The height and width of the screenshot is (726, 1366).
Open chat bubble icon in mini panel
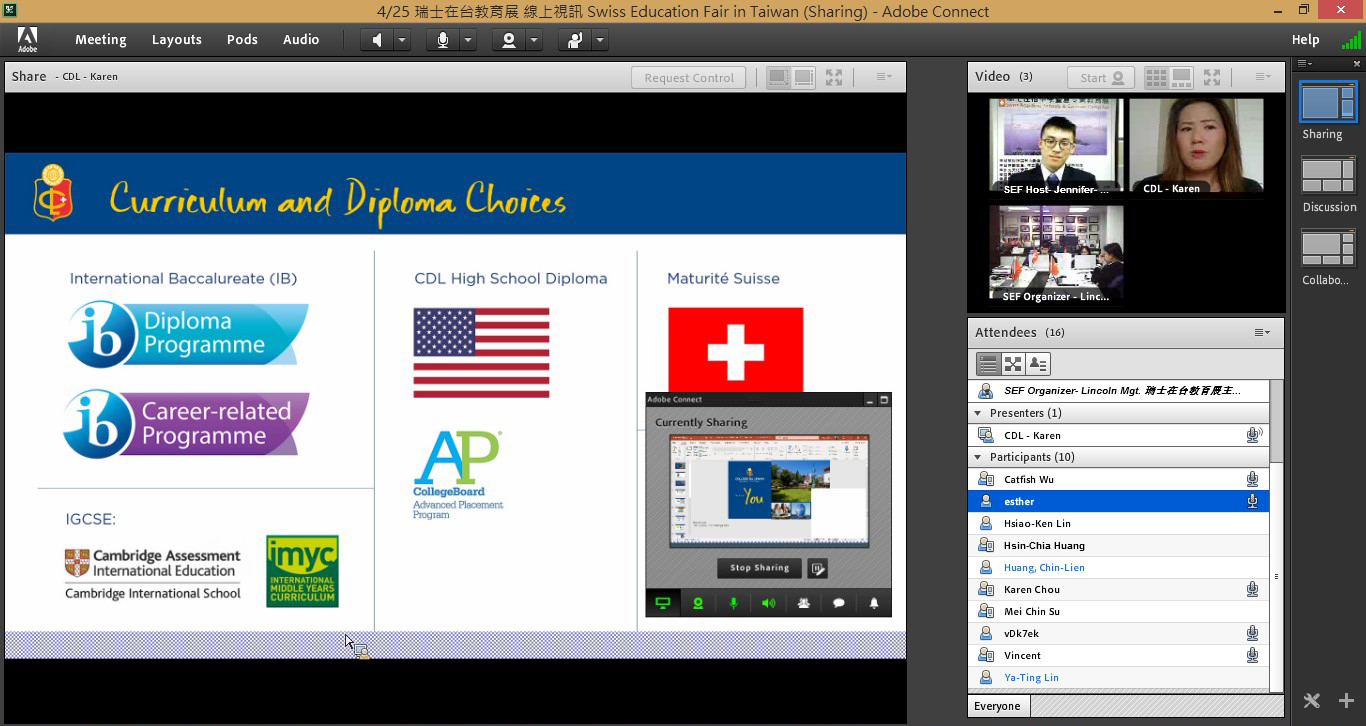pos(839,603)
